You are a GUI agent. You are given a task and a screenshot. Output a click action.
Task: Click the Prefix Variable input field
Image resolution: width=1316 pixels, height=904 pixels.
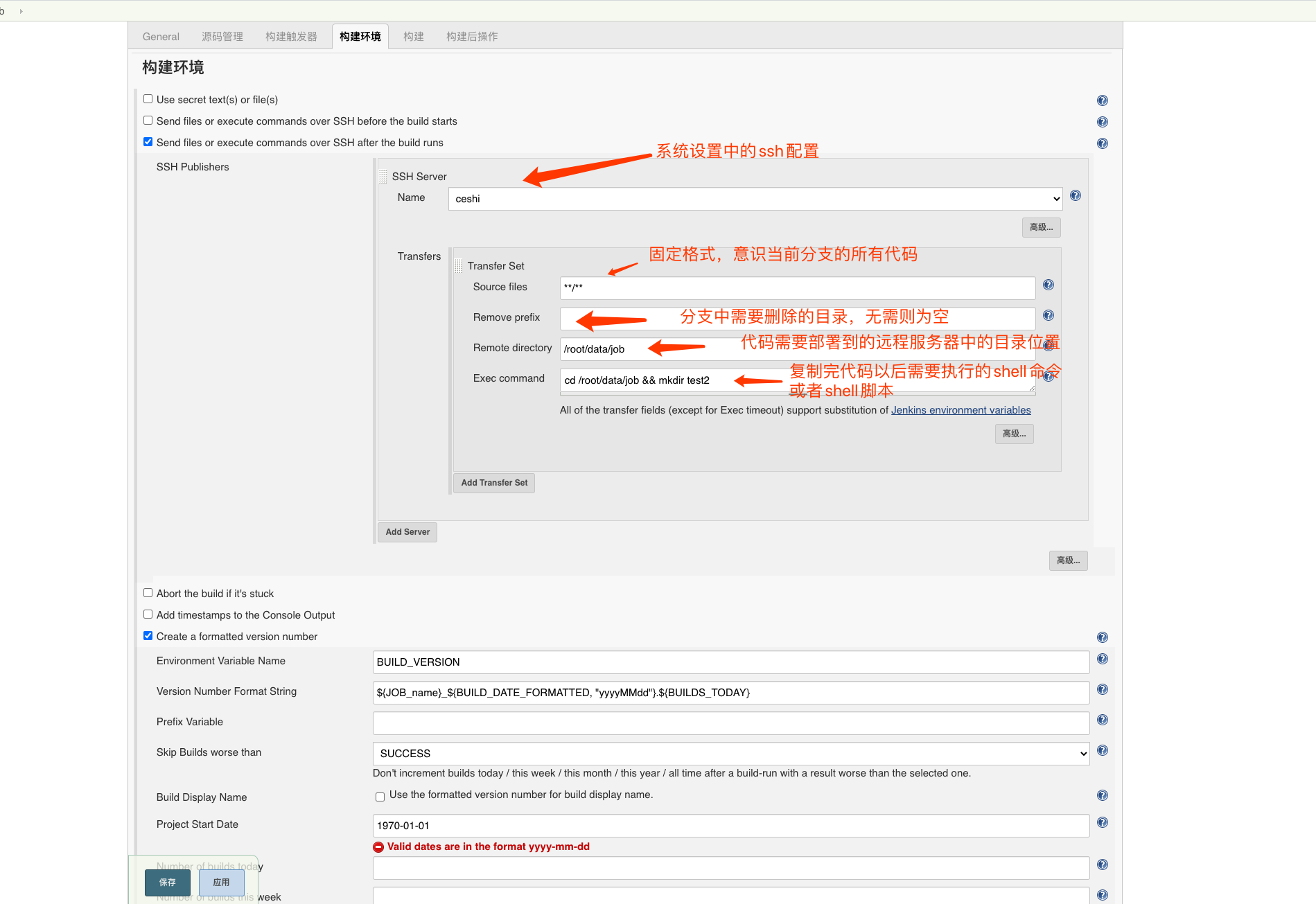731,723
